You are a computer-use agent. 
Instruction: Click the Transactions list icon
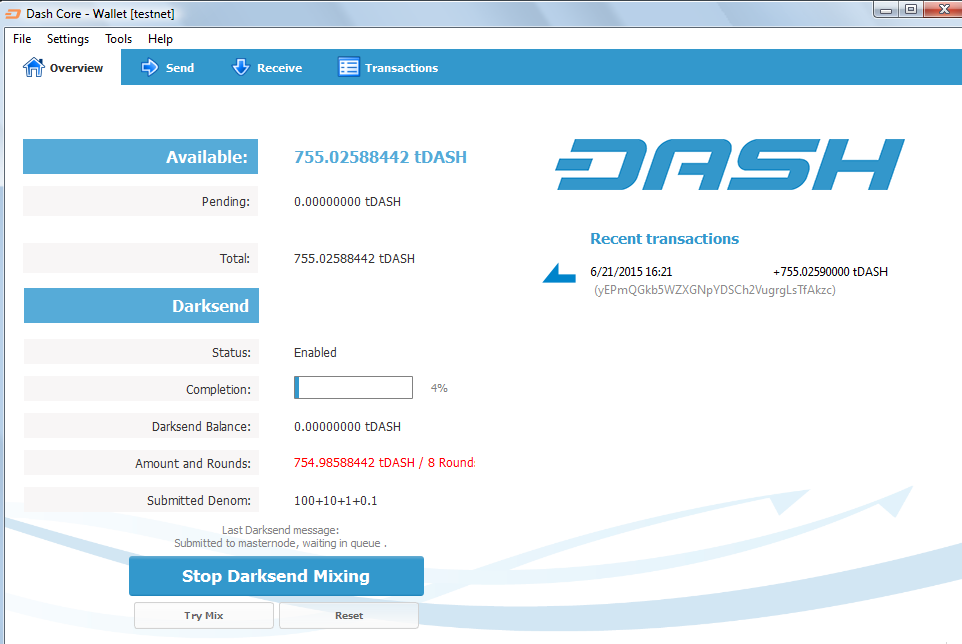(x=348, y=67)
